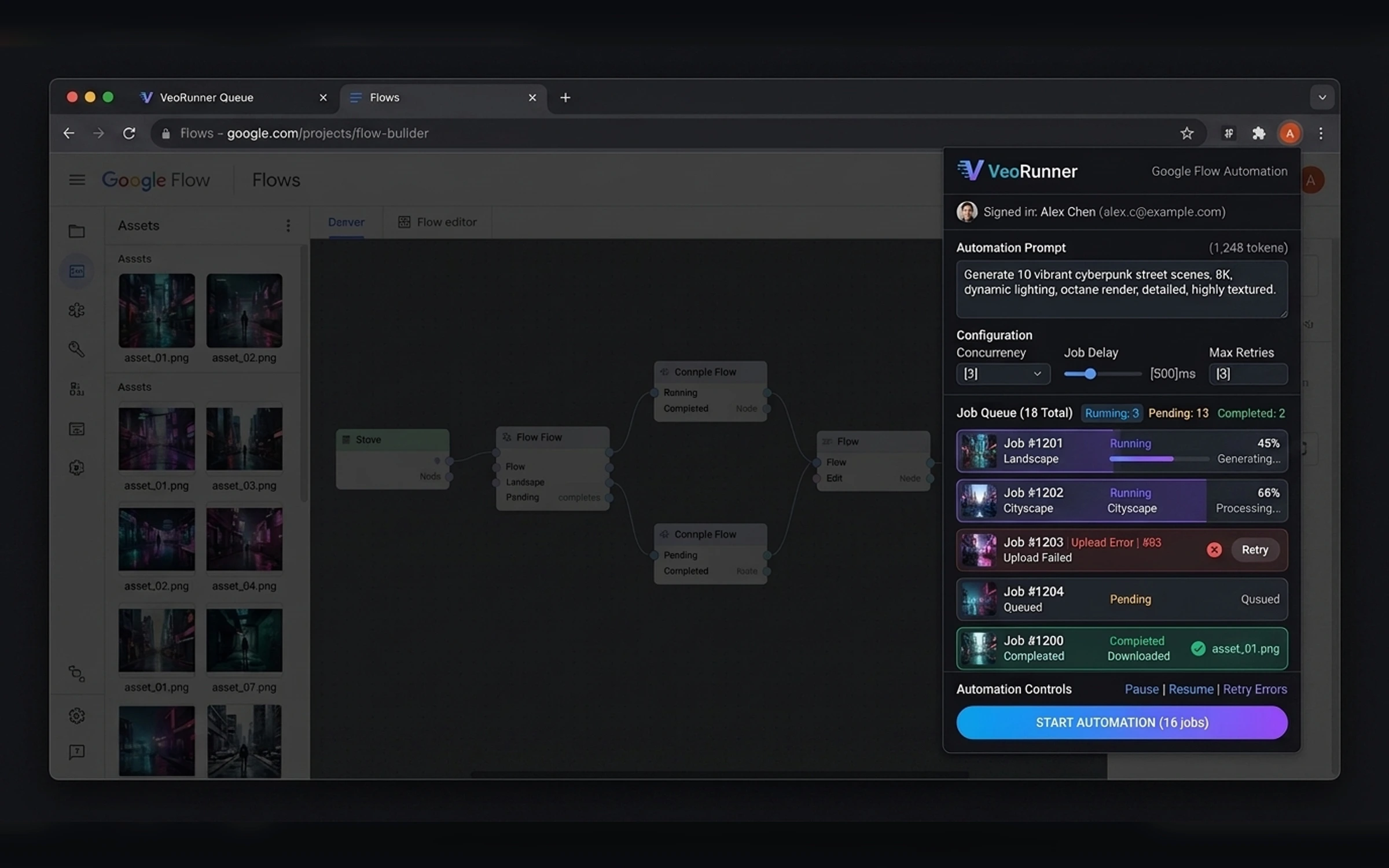This screenshot has height=868, width=1389.
Task: Select the Stove node on canvas
Action: click(x=392, y=459)
